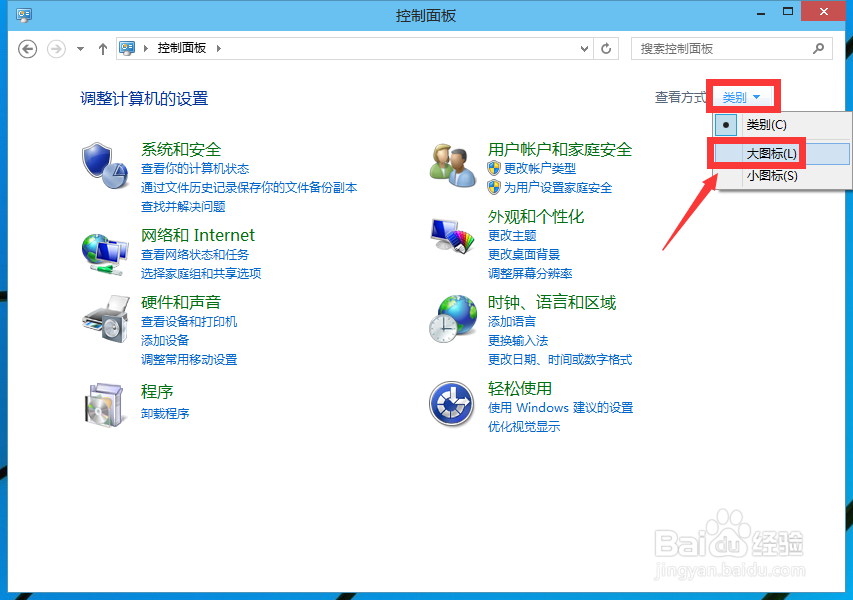Click the Back arrow button

pyautogui.click(x=27, y=49)
